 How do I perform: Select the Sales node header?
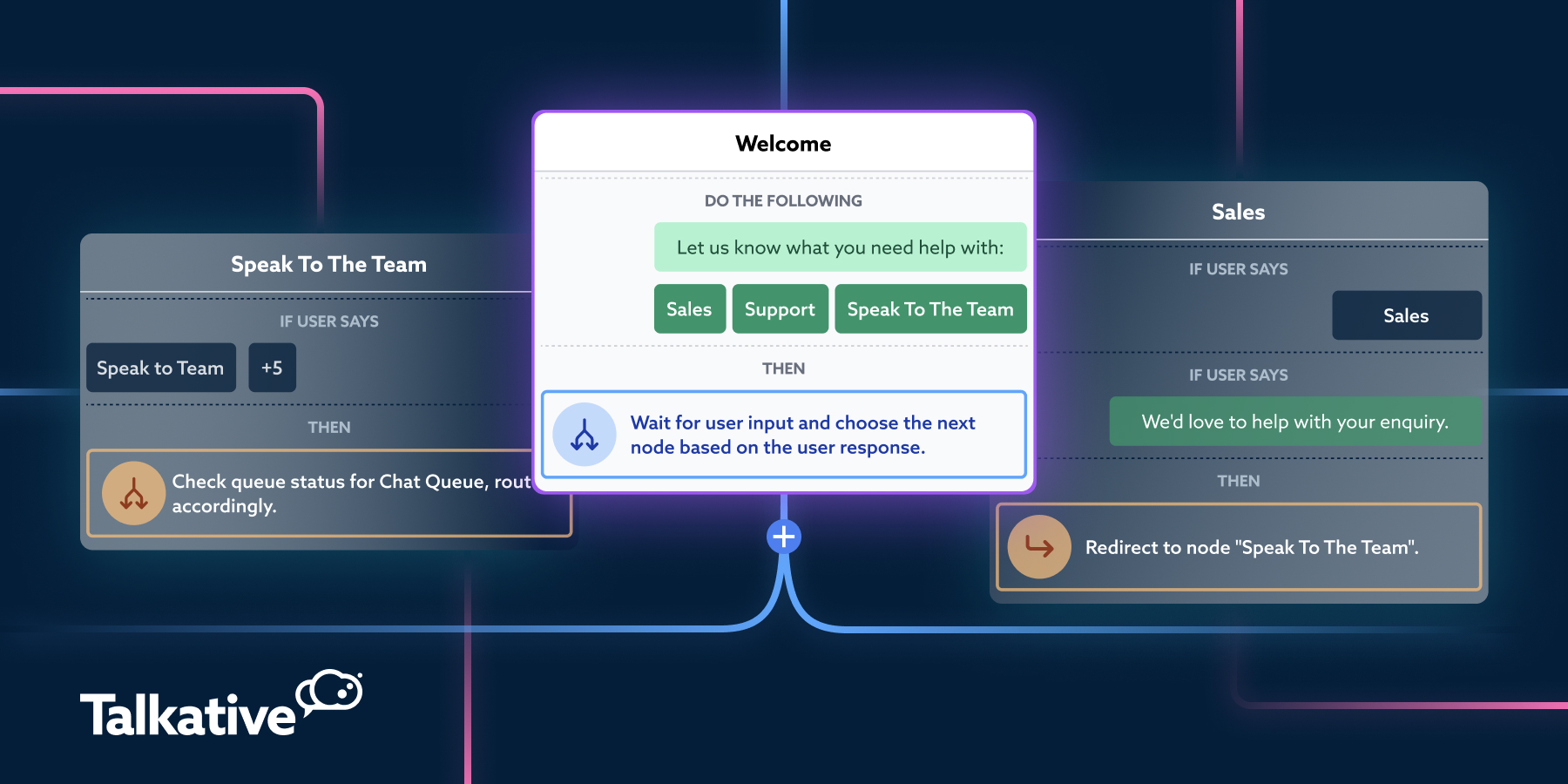[x=1238, y=211]
